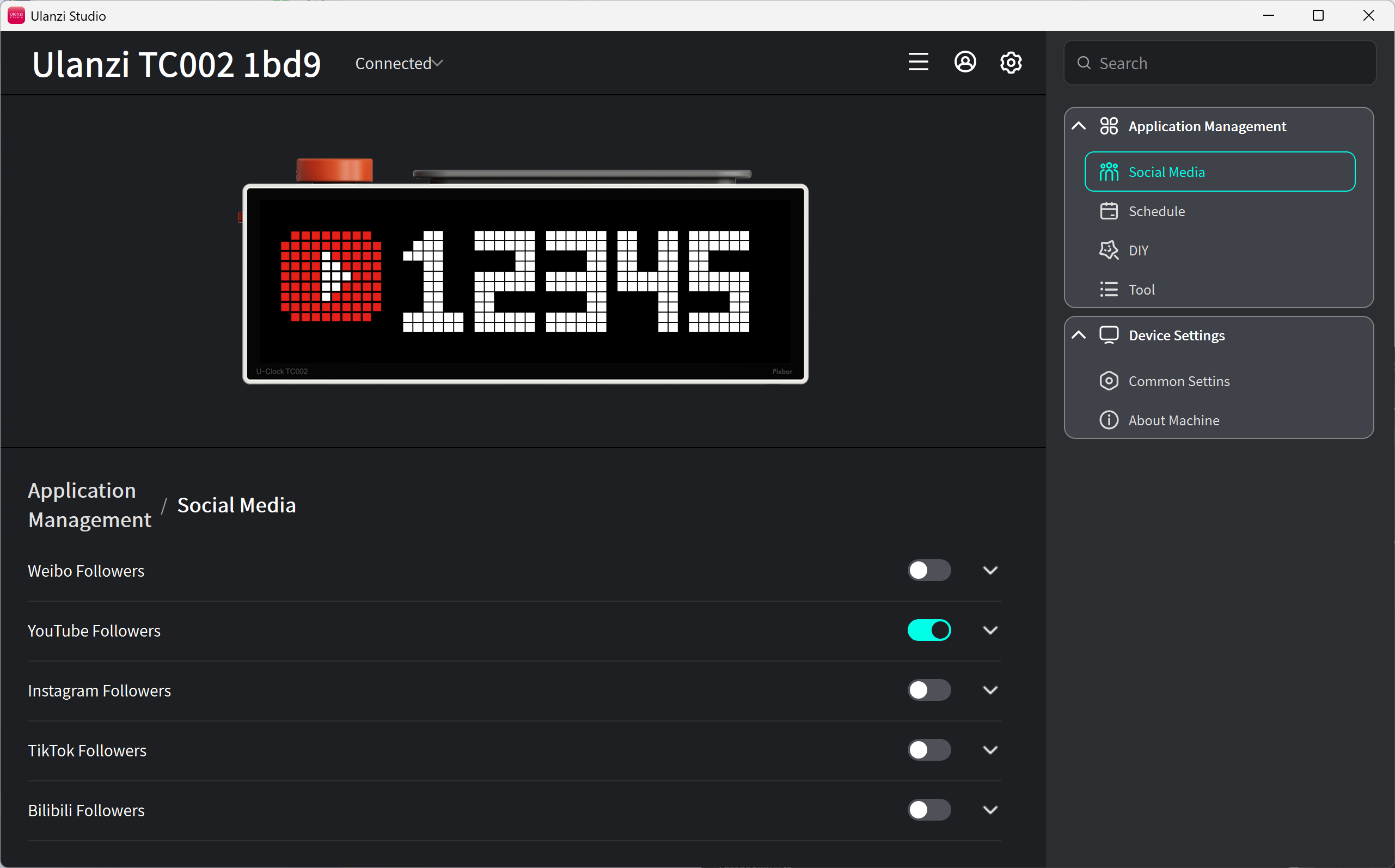Open the Schedule menu item

(1220, 211)
